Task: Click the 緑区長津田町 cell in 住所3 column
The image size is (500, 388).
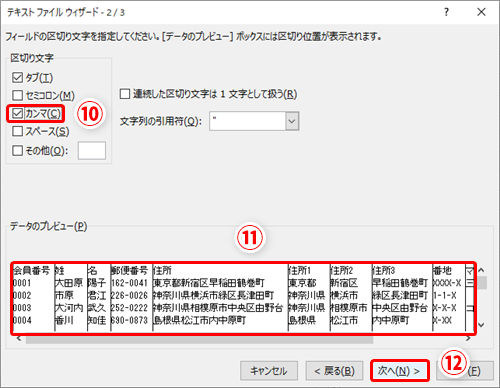Action: pos(400,295)
